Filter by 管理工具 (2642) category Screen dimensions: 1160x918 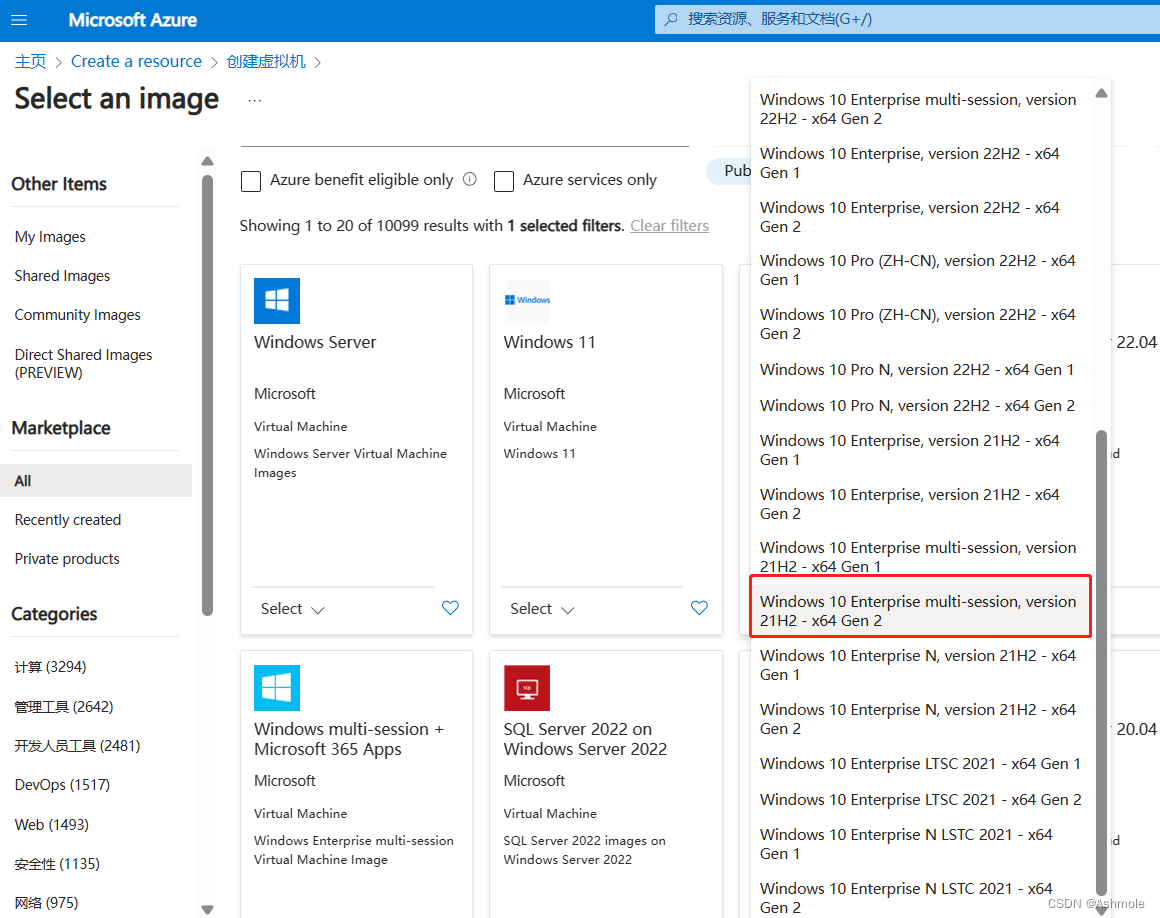click(x=64, y=706)
